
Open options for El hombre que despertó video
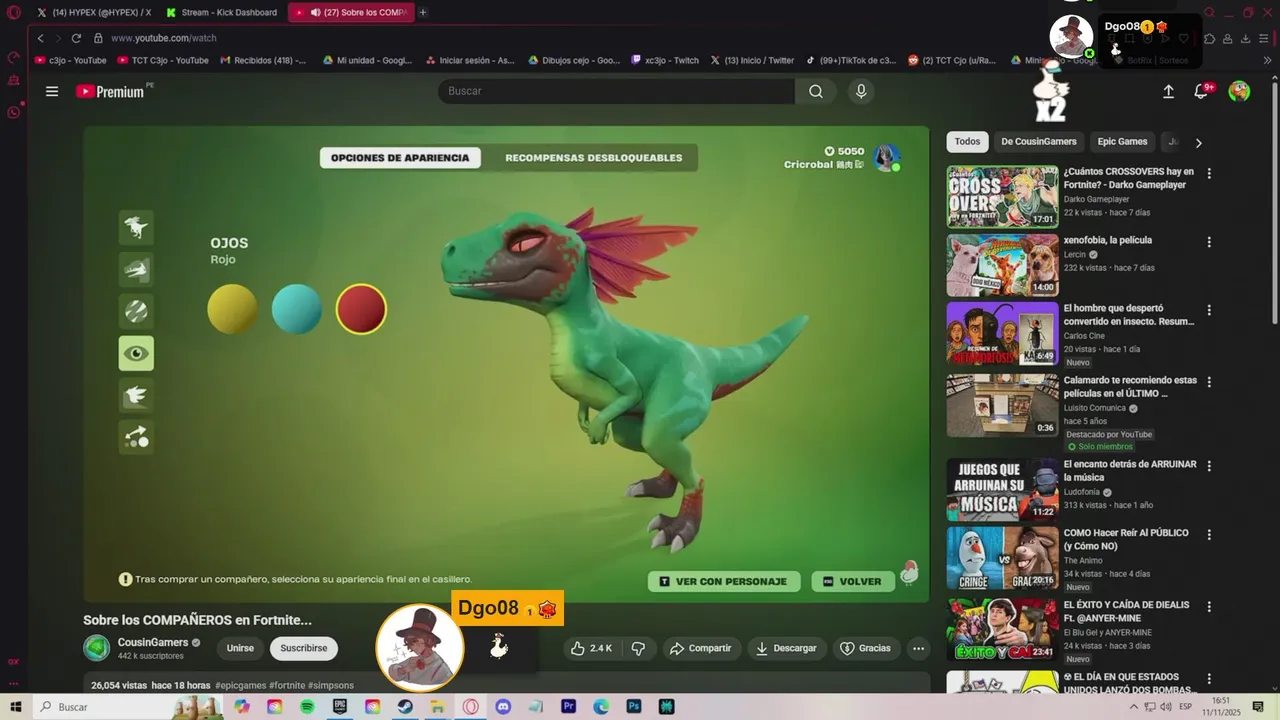pos(1209,310)
